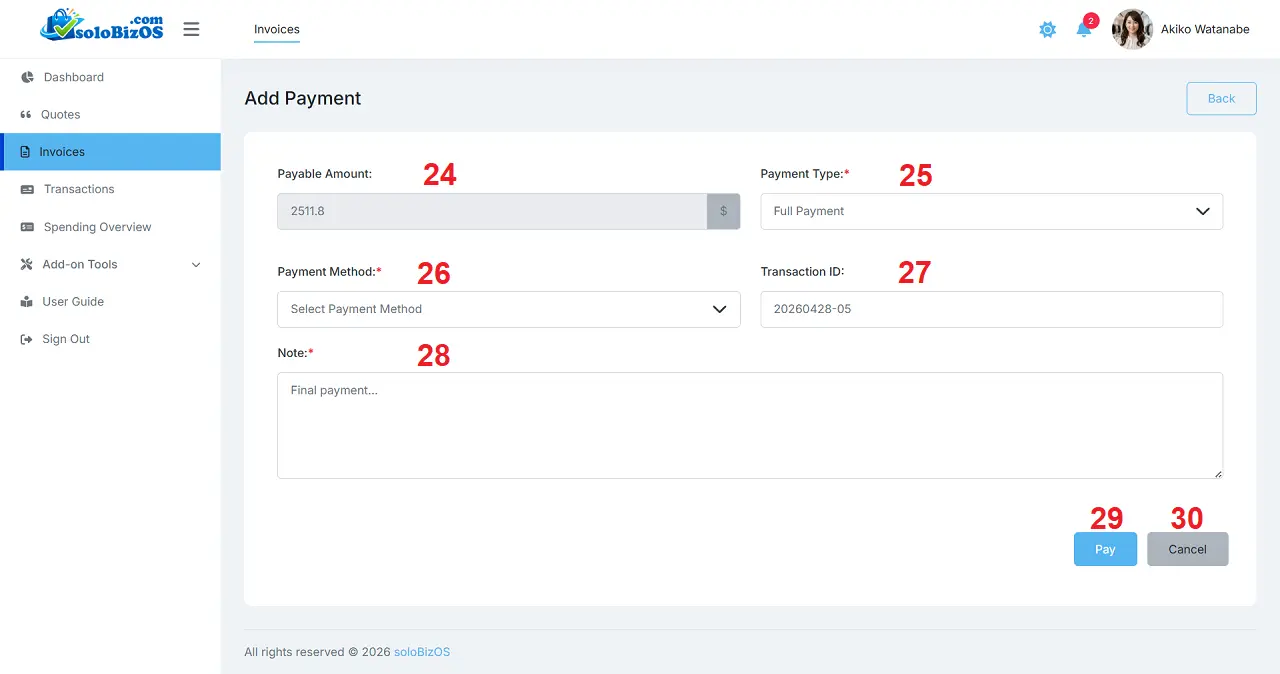Click the soloBizOS logo
The width and height of the screenshot is (1280, 674).
click(102, 26)
